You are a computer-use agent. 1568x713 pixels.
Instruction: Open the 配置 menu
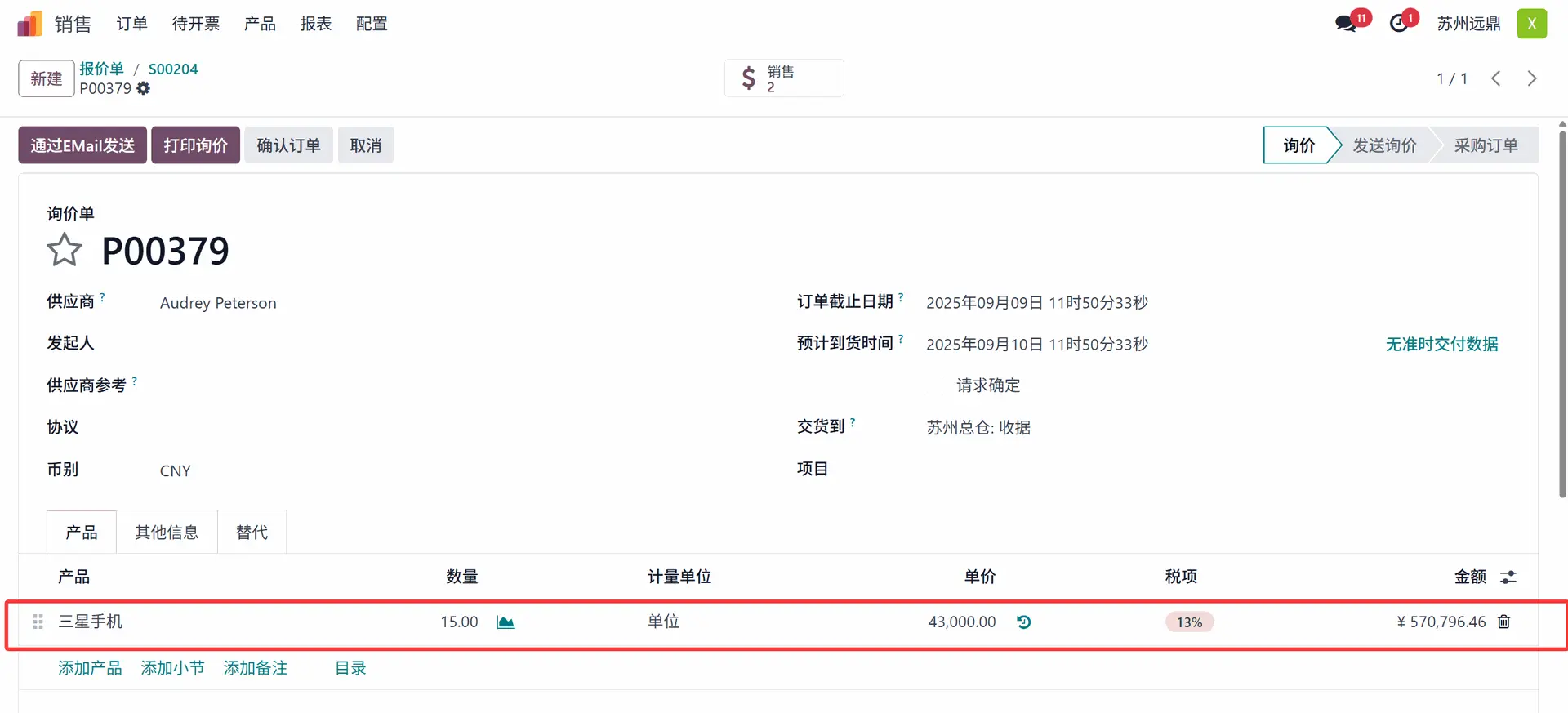coord(372,24)
